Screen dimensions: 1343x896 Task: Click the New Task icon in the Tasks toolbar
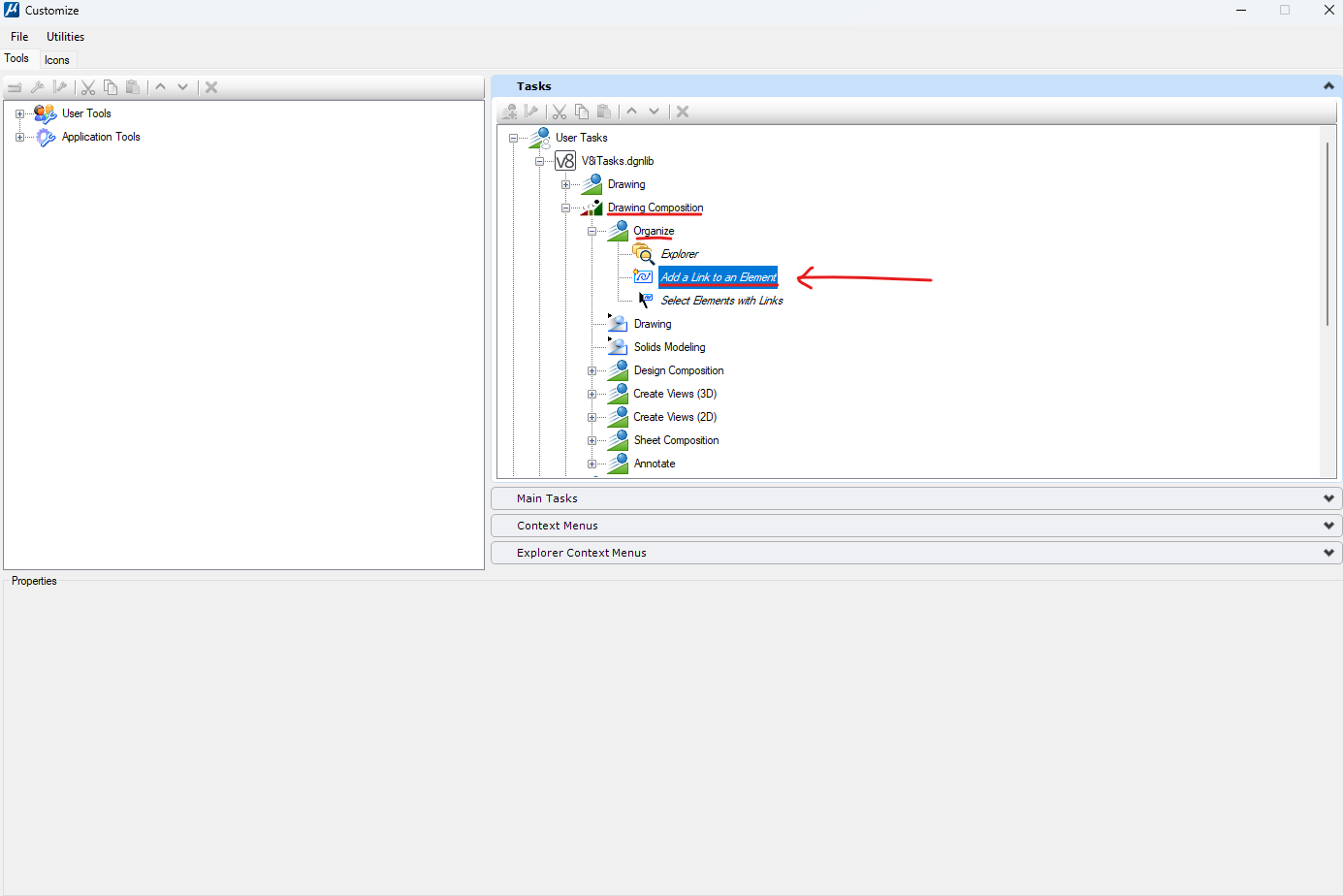(x=509, y=111)
